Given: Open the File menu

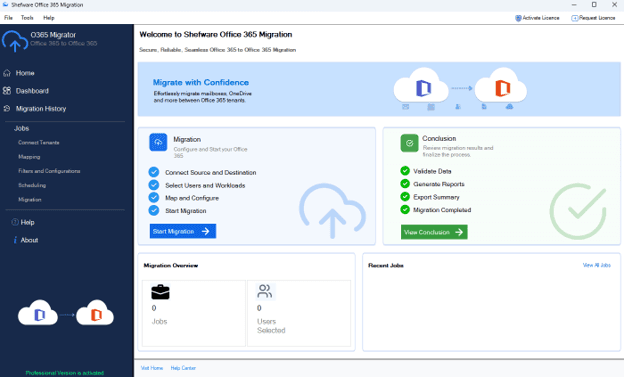Looking at the screenshot, I should click(8, 18).
